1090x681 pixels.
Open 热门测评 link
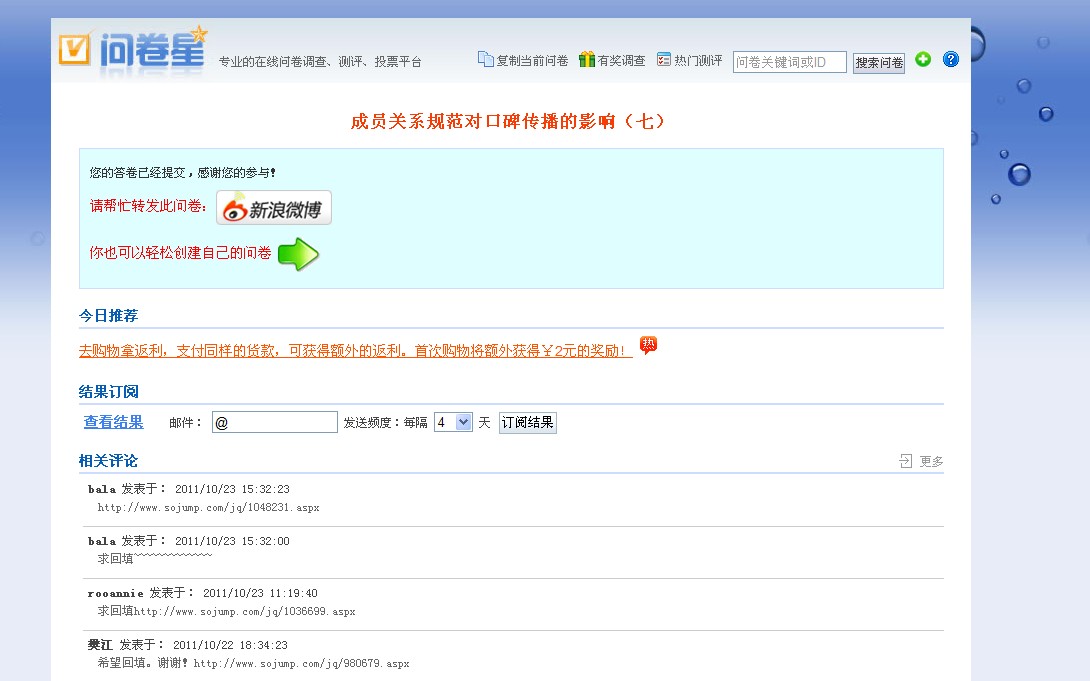[699, 60]
